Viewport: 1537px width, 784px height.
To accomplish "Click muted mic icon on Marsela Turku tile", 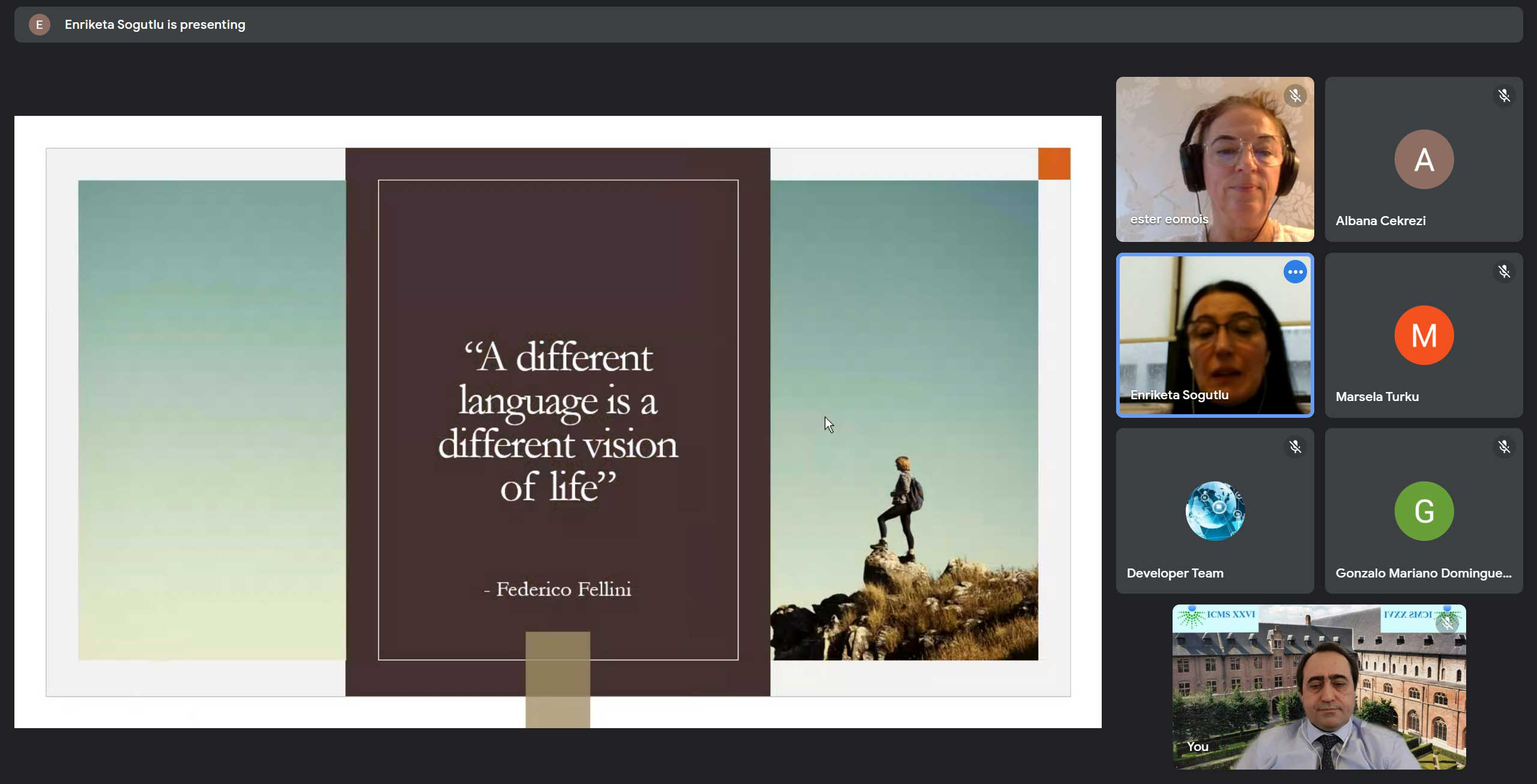I will click(x=1503, y=272).
